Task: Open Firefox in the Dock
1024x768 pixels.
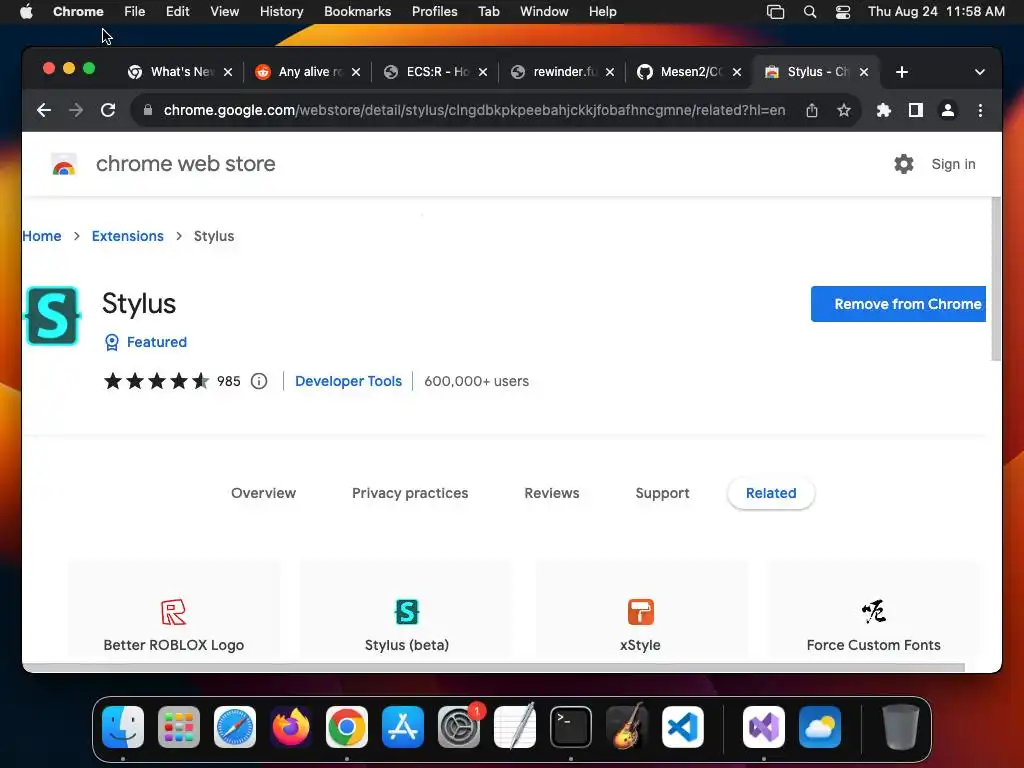Action: pos(291,727)
